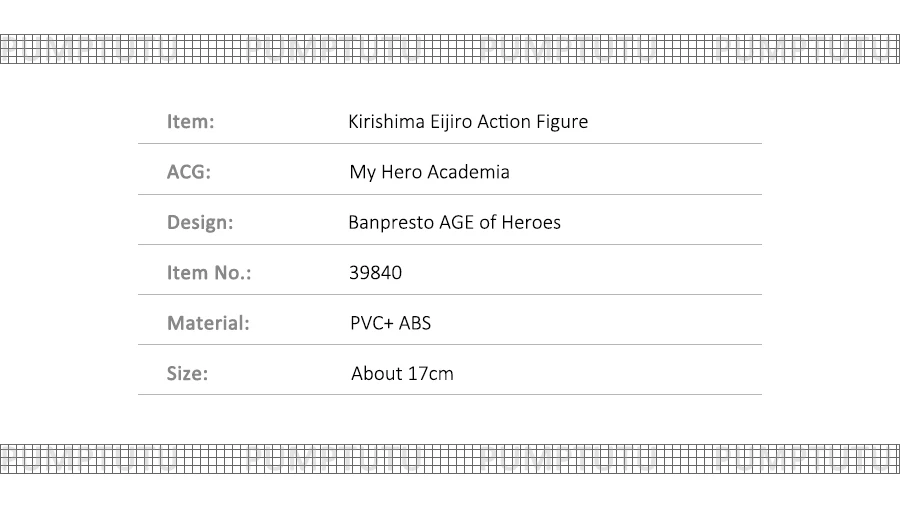The height and width of the screenshot is (509, 900).
Task: Click the bottom grid banner's second PUMPTUTU watermark
Action: (333, 459)
